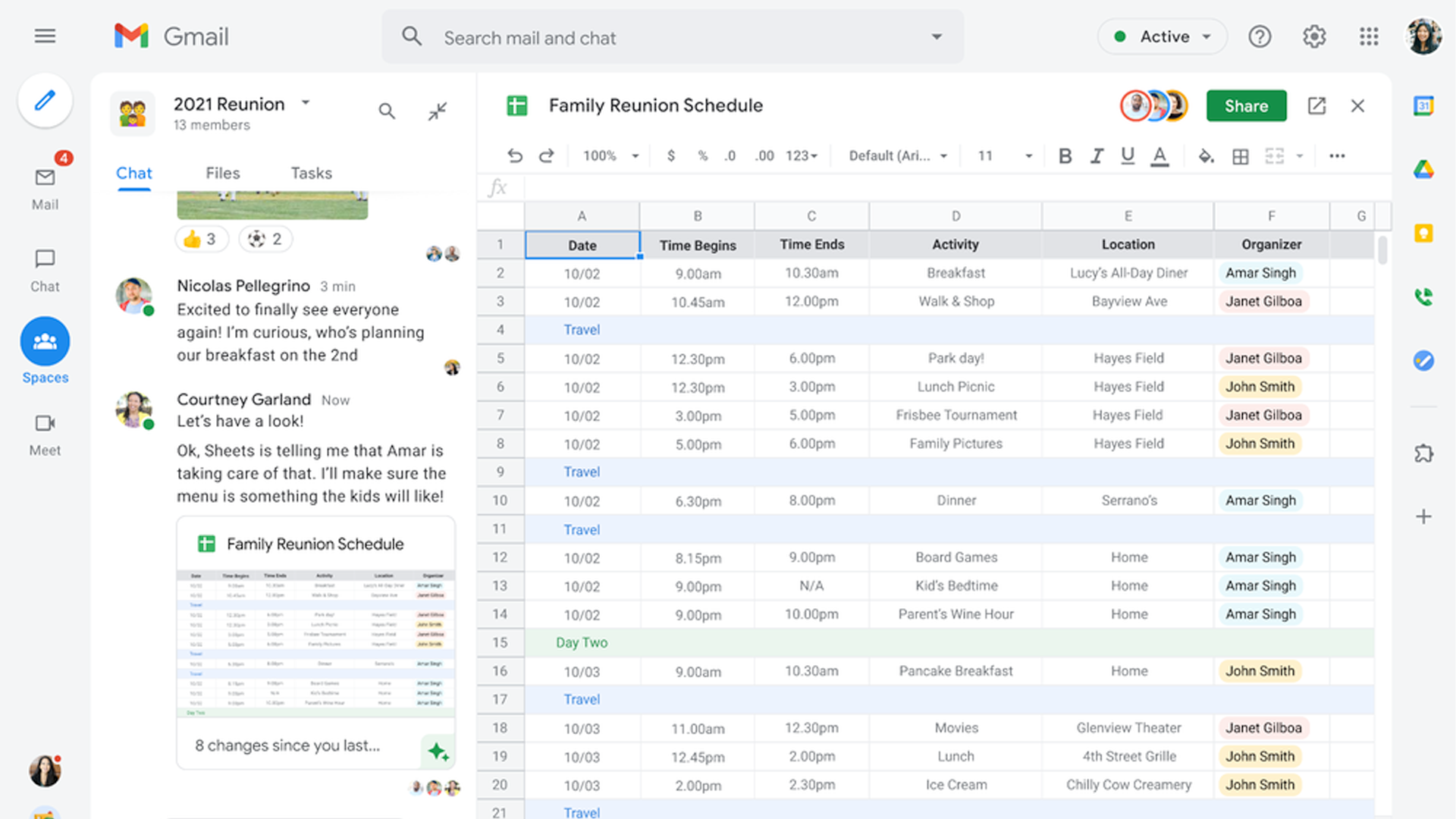Screen dimensions: 1456x819
Task: Toggle italic formatting
Action: pos(1097,156)
